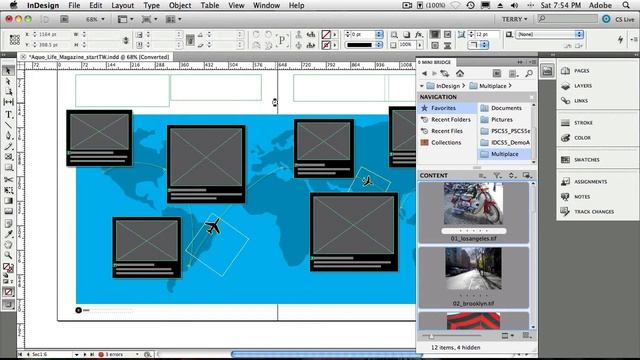Image resolution: width=640 pixels, height=360 pixels.
Task: Select the Zoom tool in toolbox
Action: click(x=8, y=256)
